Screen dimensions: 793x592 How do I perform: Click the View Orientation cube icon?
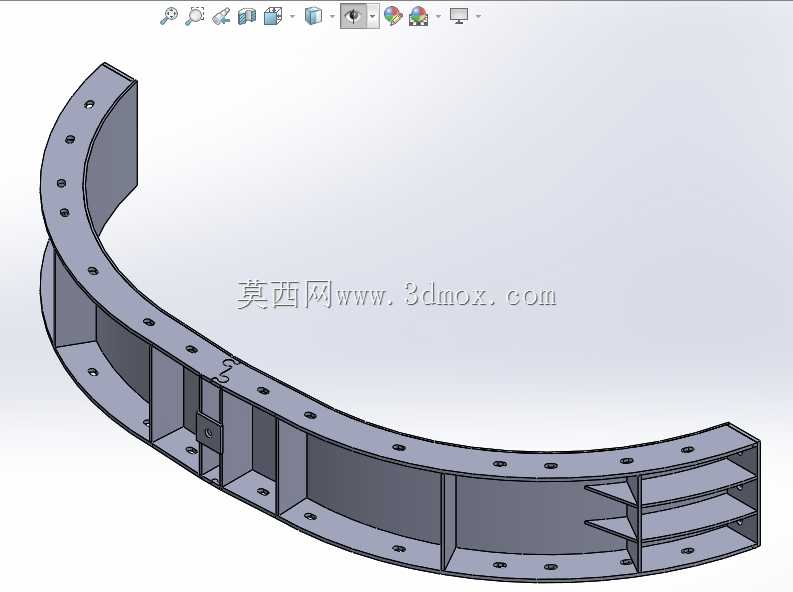tap(273, 16)
